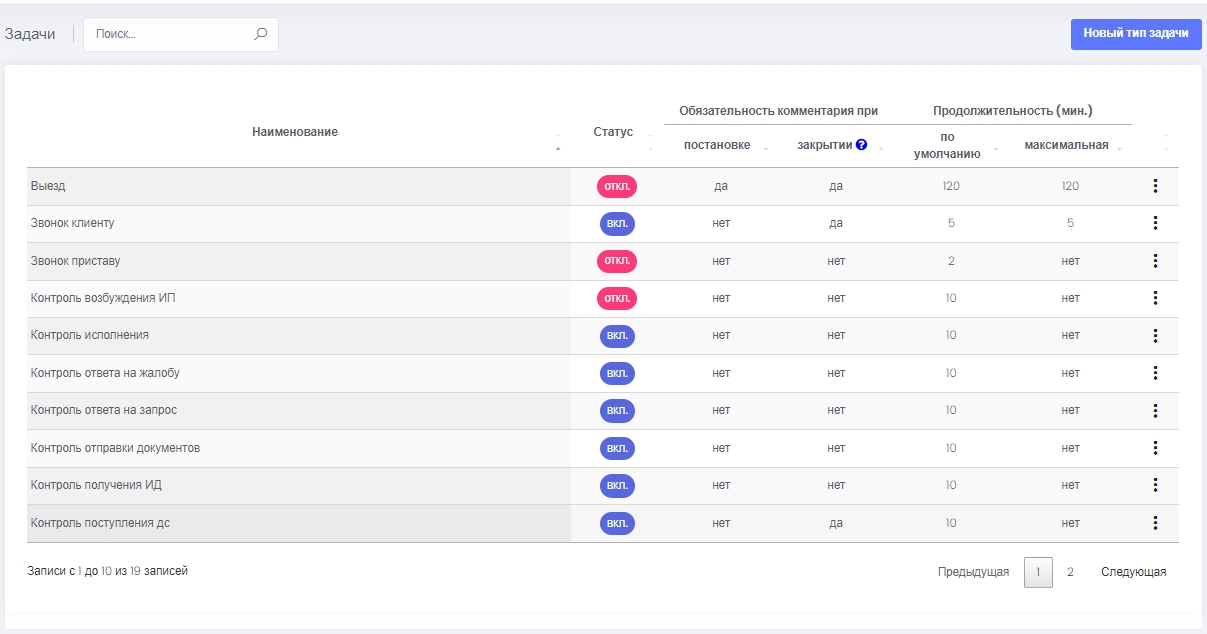Click the Контроль отправки документов row name

click(116, 448)
